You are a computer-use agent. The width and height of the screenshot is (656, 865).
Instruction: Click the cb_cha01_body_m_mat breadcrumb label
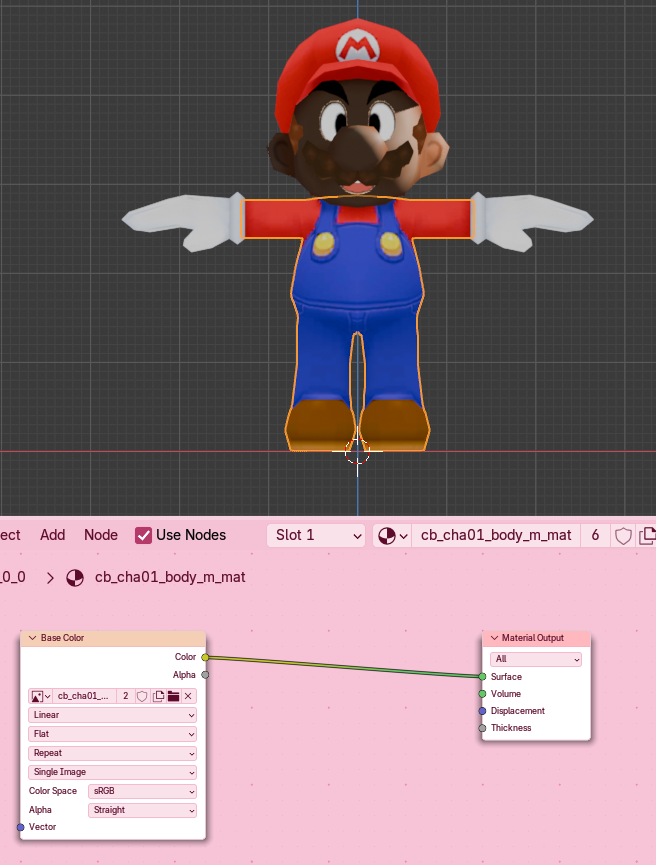pyautogui.click(x=170, y=577)
